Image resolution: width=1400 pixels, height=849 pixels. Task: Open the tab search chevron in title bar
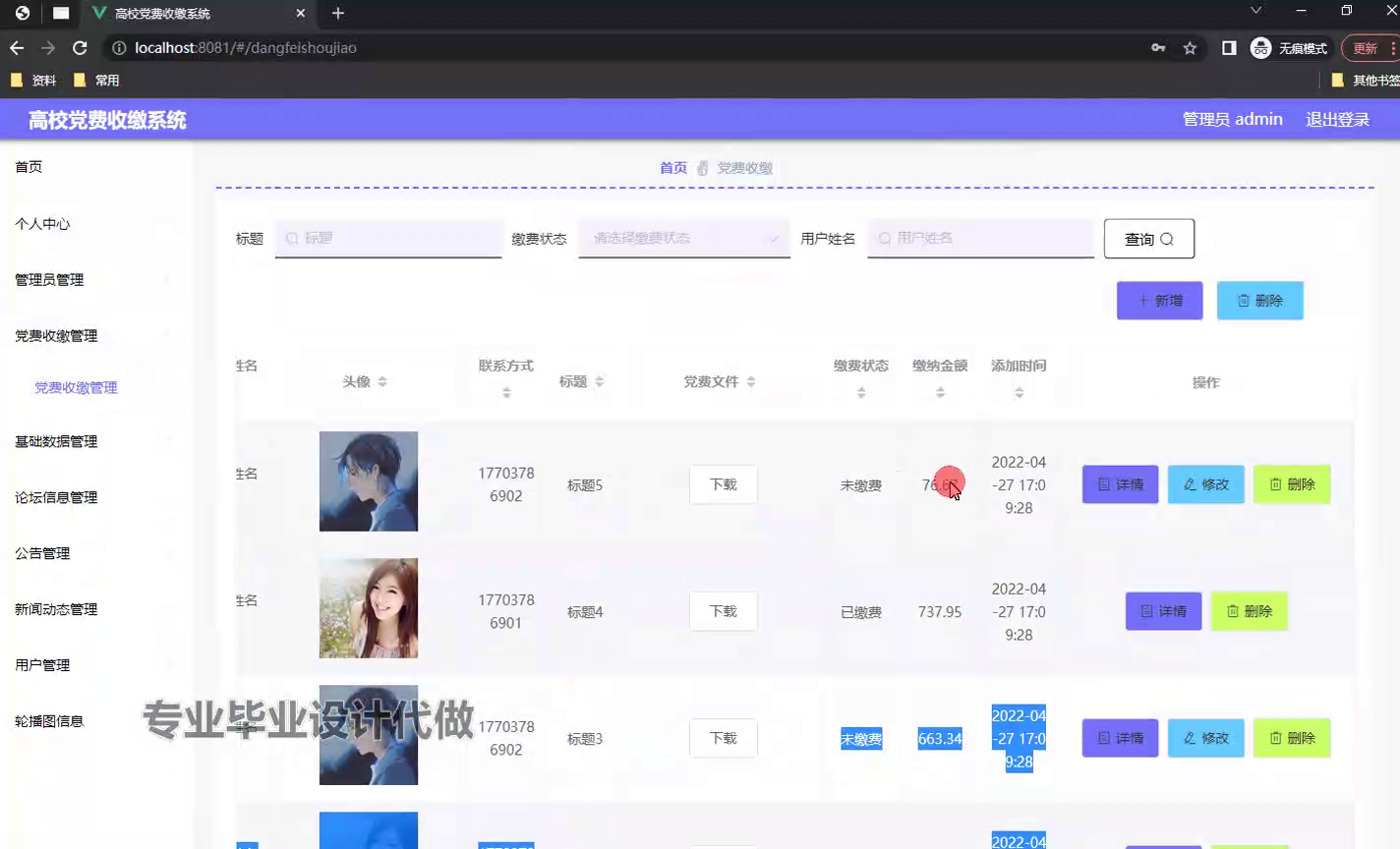tap(1255, 11)
